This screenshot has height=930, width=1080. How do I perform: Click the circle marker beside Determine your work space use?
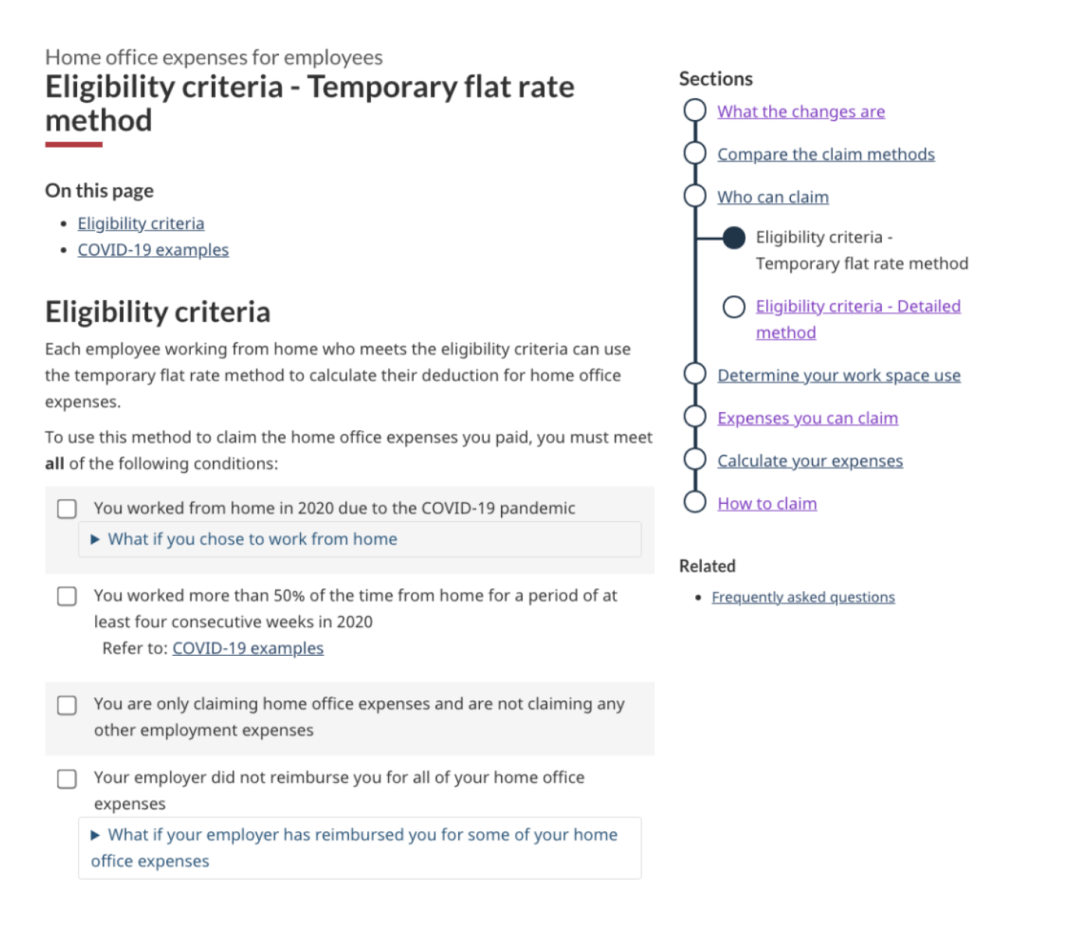pos(695,374)
